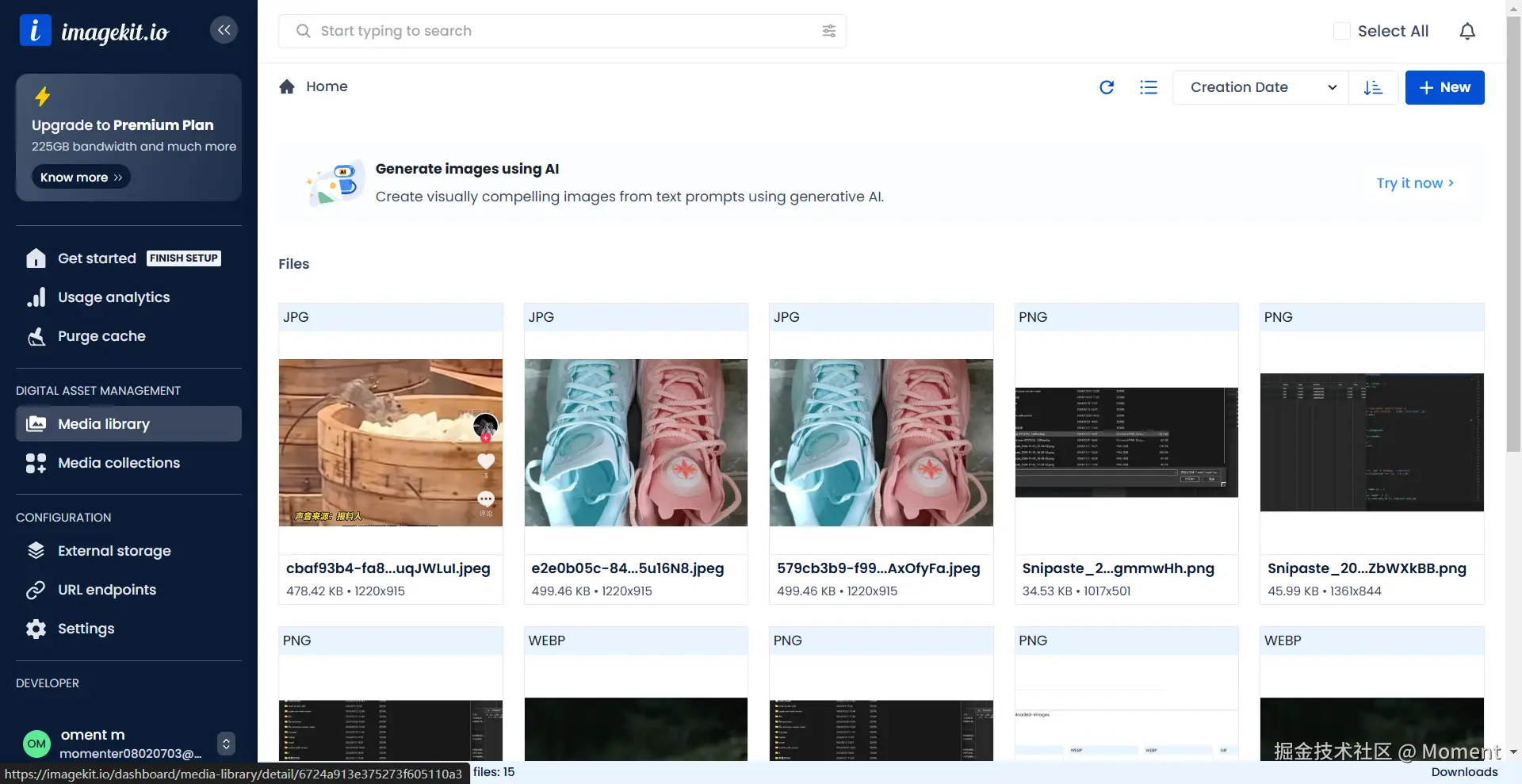Click the Upgrade to Premium Plan heading

pos(123,125)
